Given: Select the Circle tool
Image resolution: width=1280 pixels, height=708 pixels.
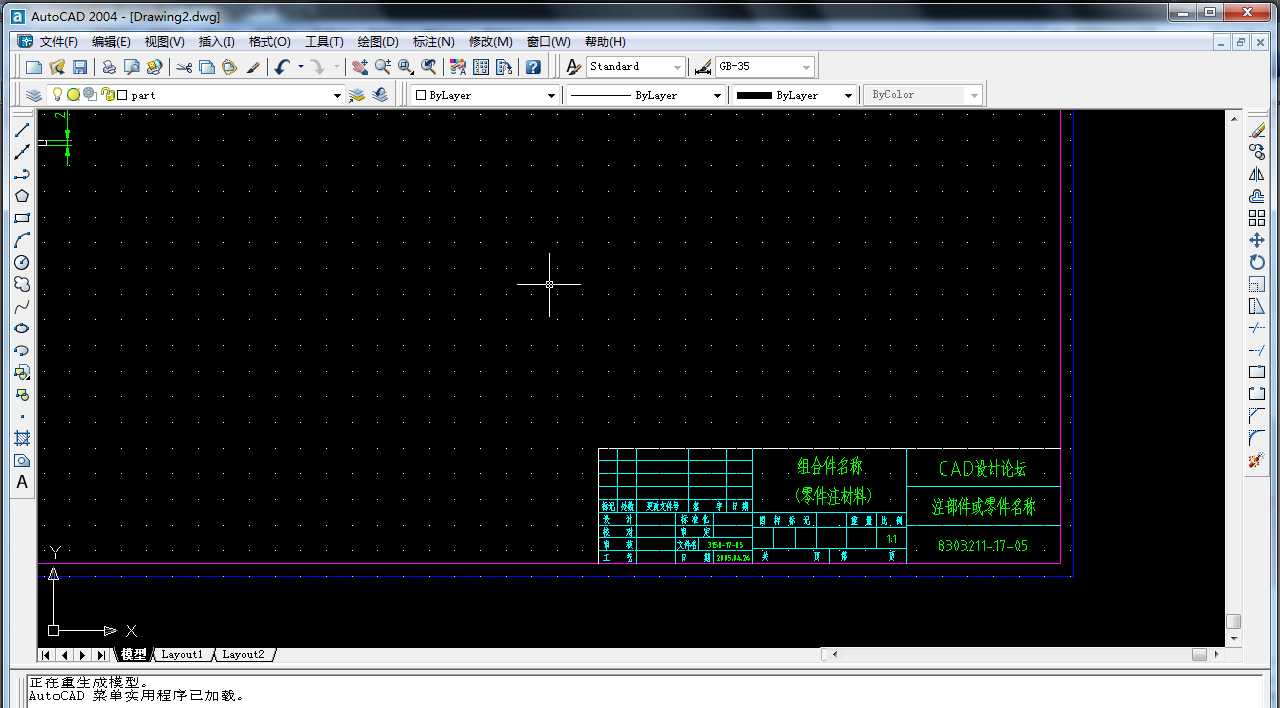Looking at the screenshot, I should coord(22,262).
